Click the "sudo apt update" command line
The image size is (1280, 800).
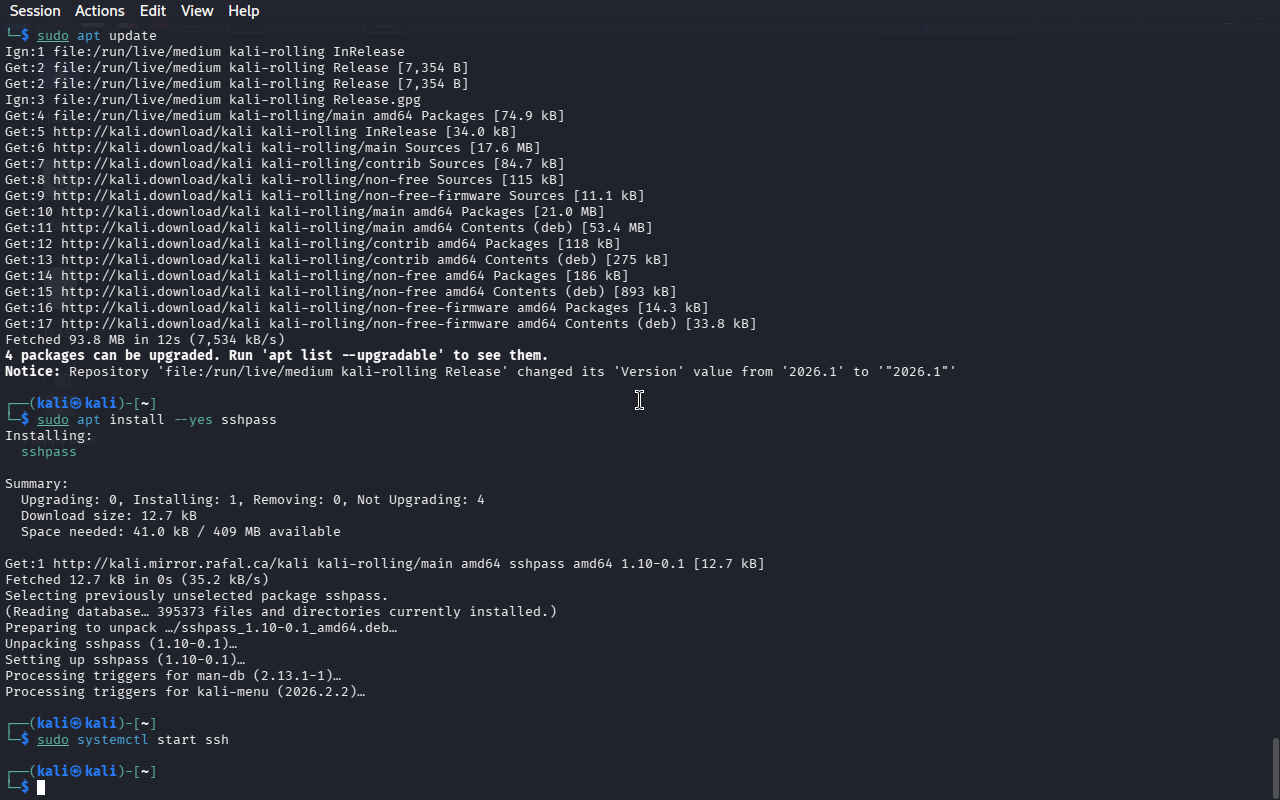(x=97, y=36)
